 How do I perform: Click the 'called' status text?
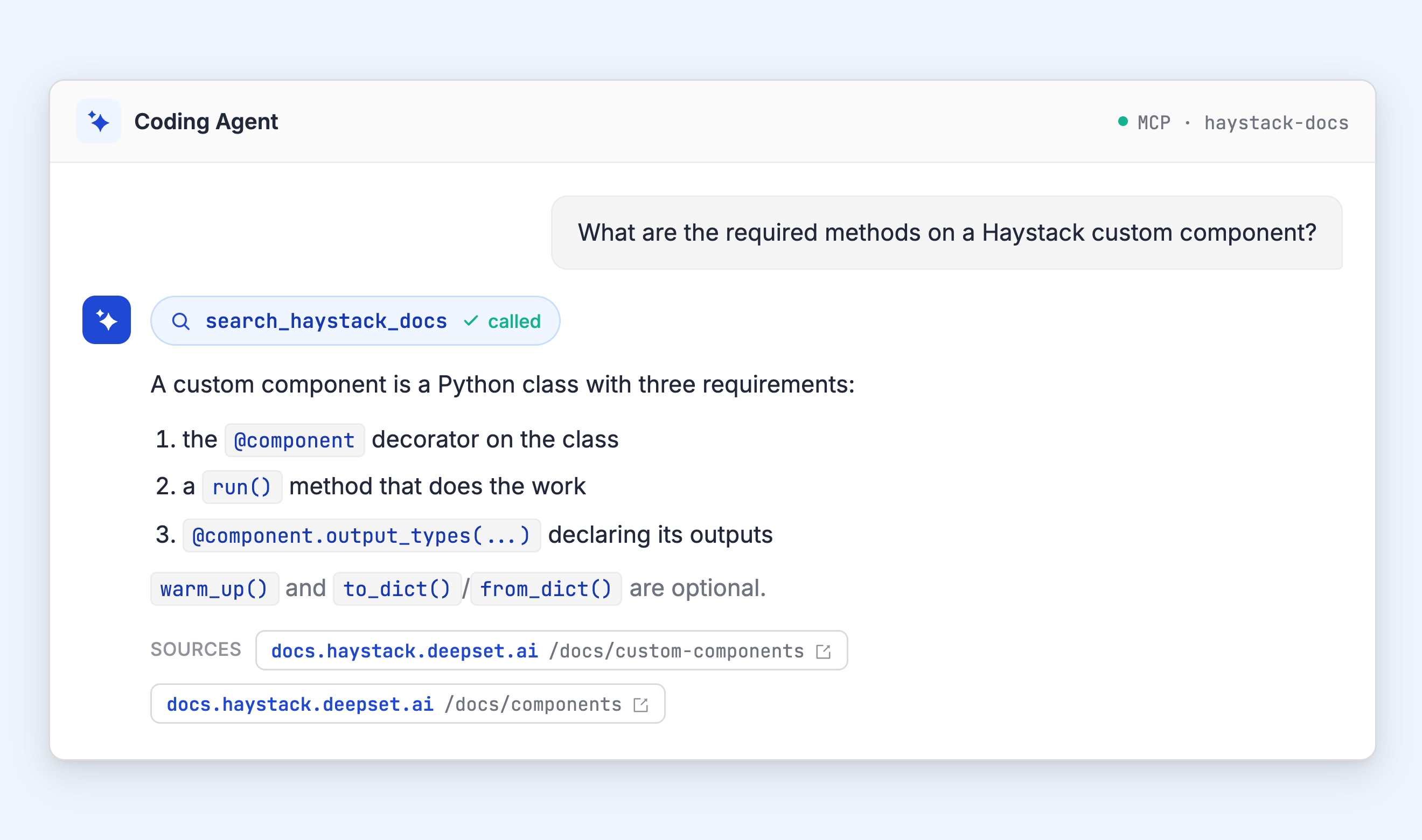click(x=514, y=321)
